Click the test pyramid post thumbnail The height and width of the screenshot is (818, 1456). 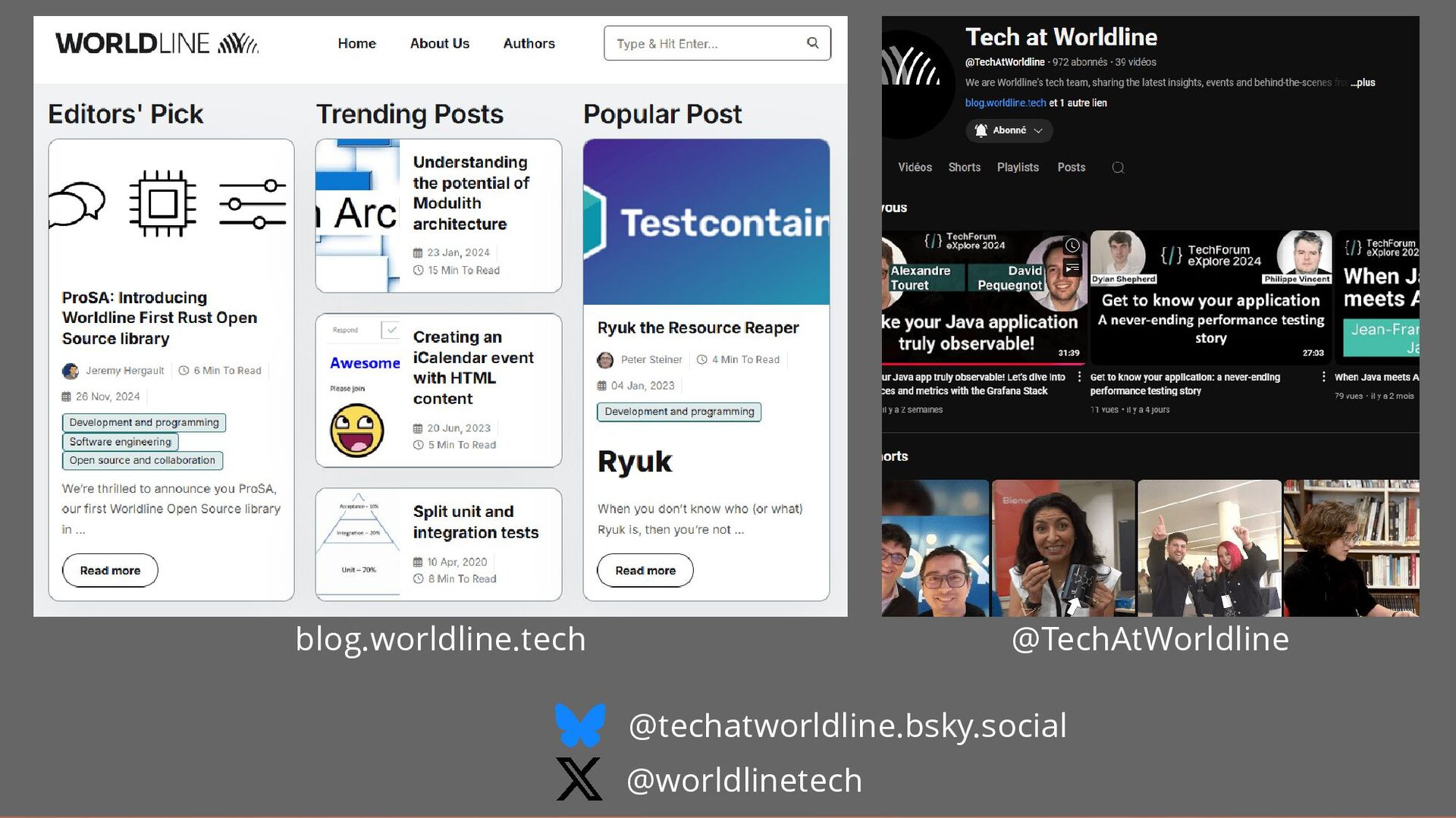click(x=357, y=544)
